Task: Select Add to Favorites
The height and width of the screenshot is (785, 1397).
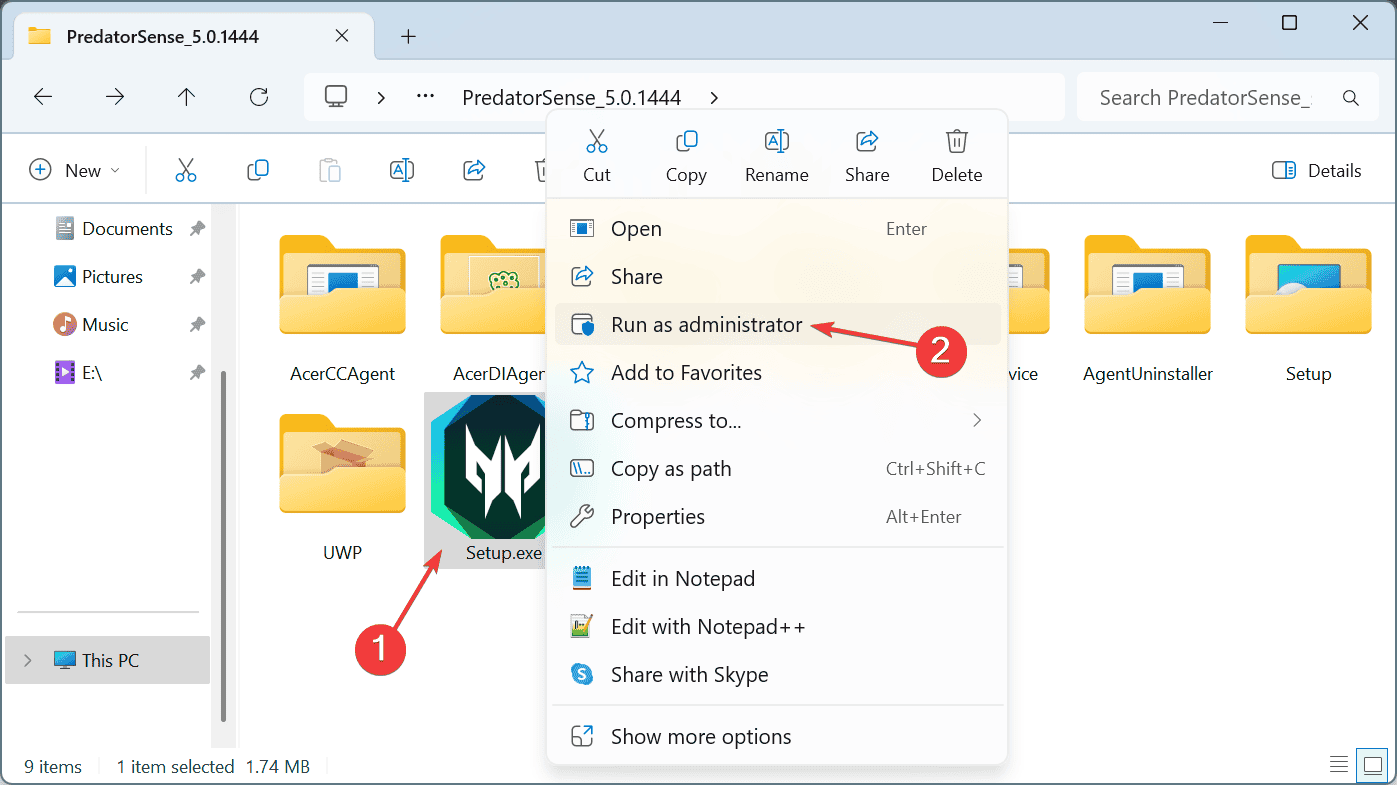Action: (x=777, y=373)
